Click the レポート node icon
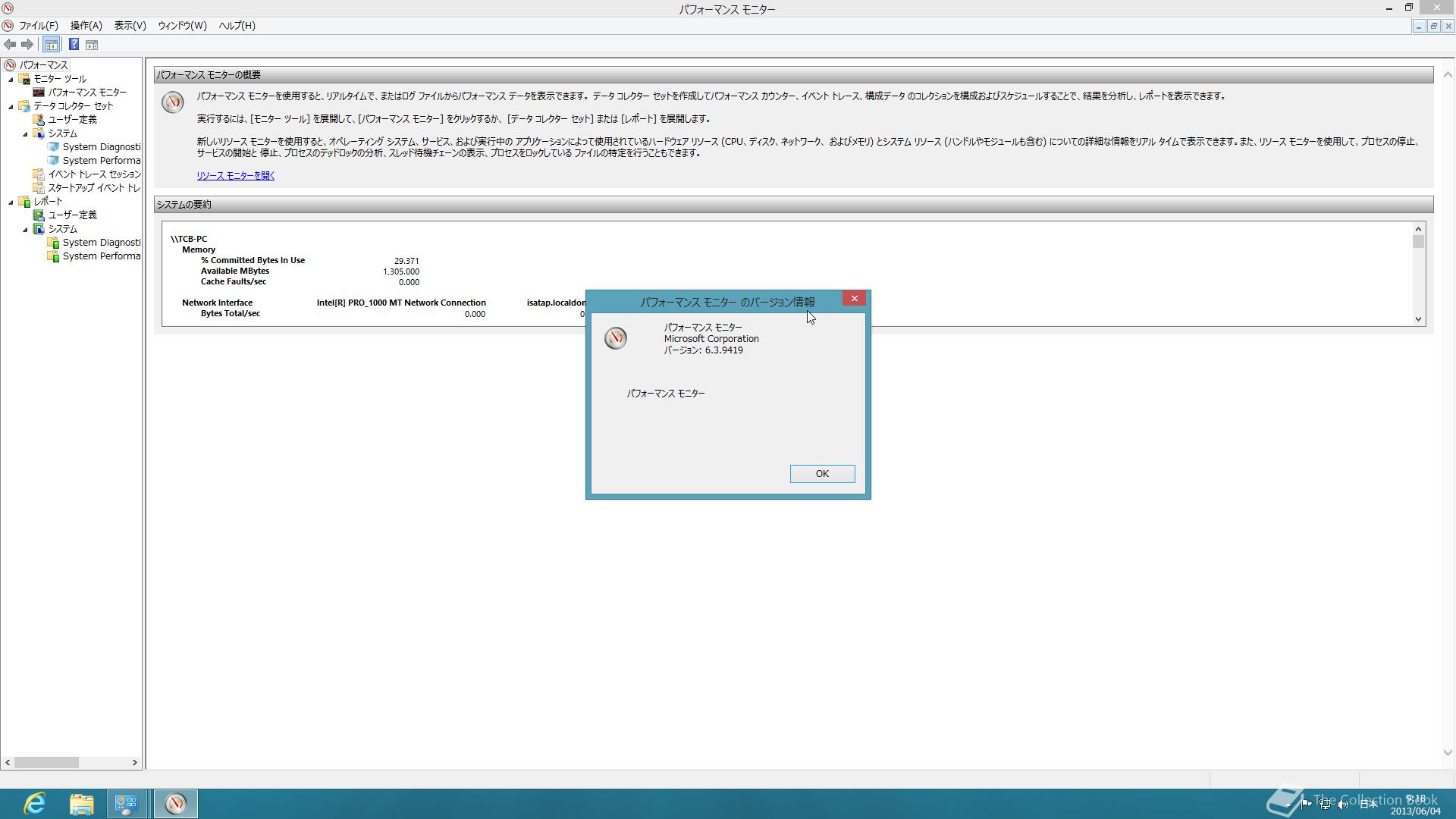1456x819 pixels. pos(24,202)
